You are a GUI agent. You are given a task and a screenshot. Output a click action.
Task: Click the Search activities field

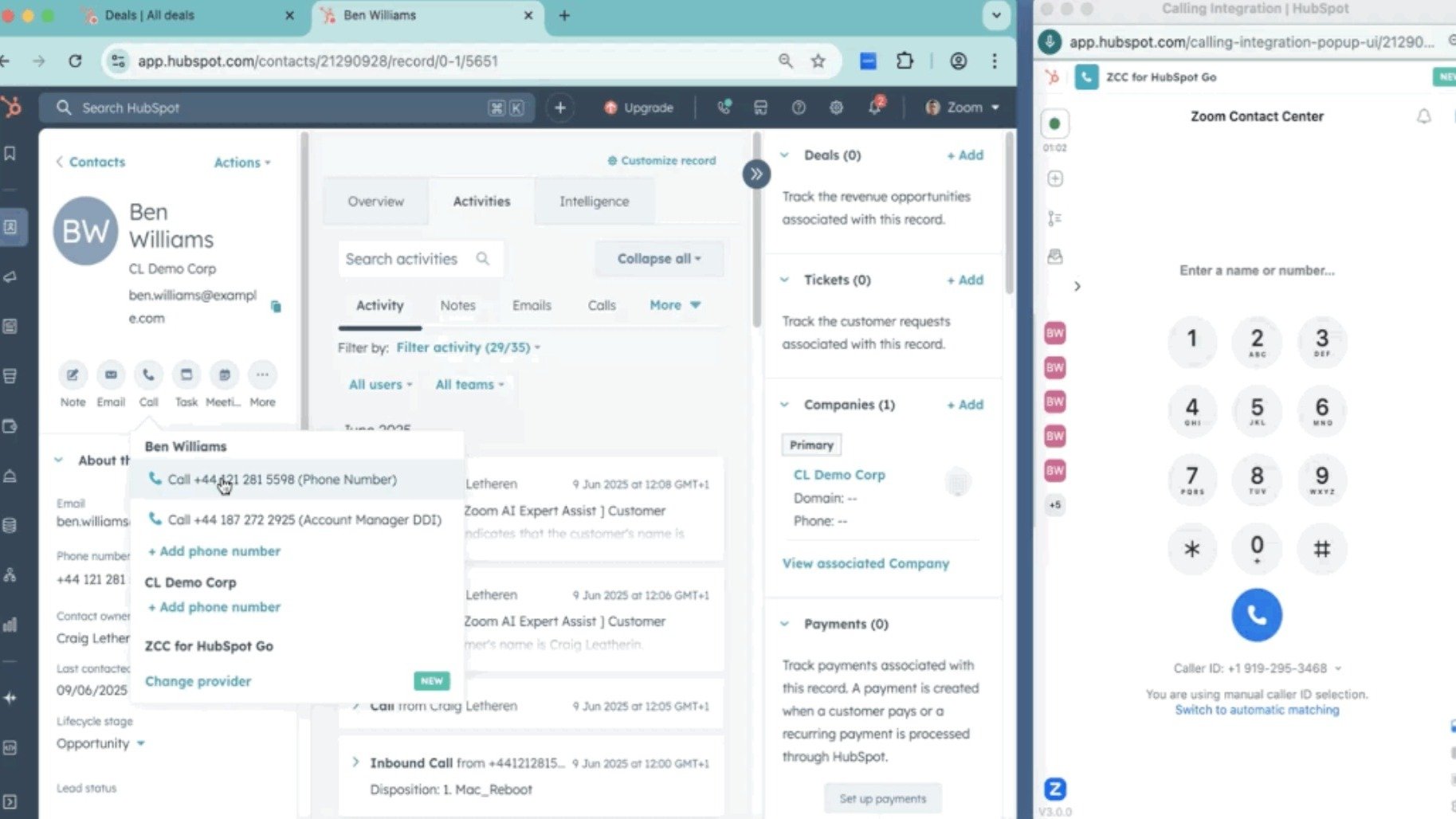click(x=408, y=259)
